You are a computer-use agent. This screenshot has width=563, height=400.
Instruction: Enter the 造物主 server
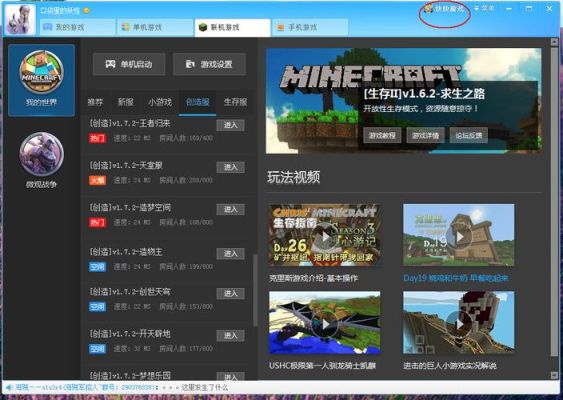[x=231, y=254]
